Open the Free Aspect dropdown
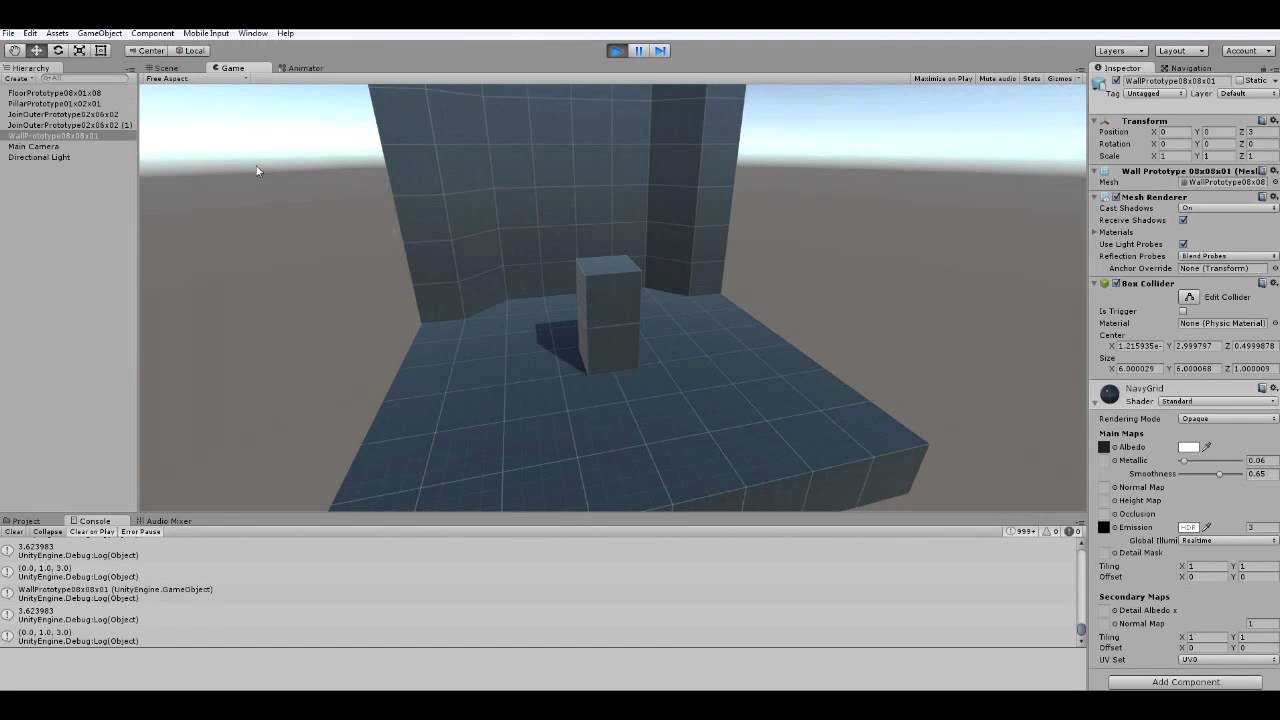This screenshot has height=720, width=1280. pyautogui.click(x=196, y=78)
